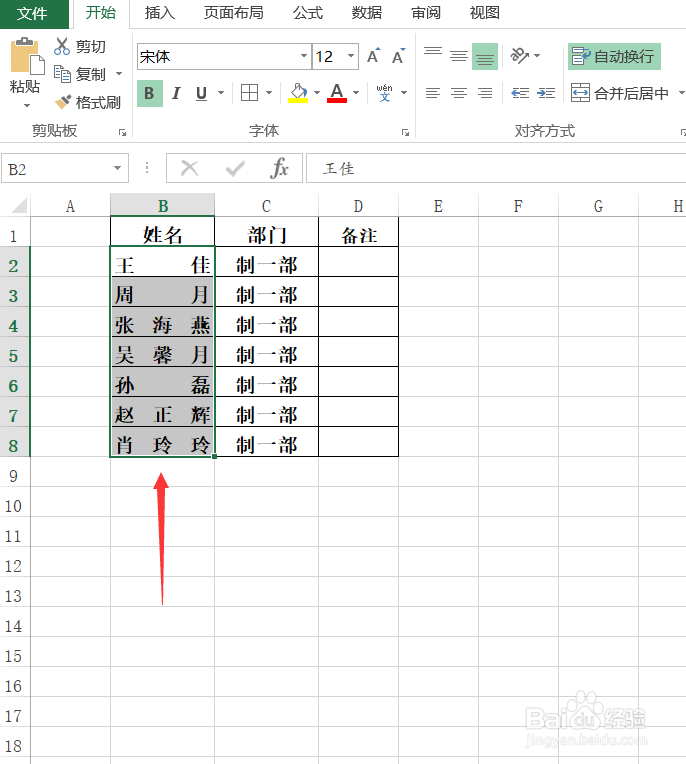Open font color palette dropdown arrow
The image size is (686, 764).
pos(356,93)
